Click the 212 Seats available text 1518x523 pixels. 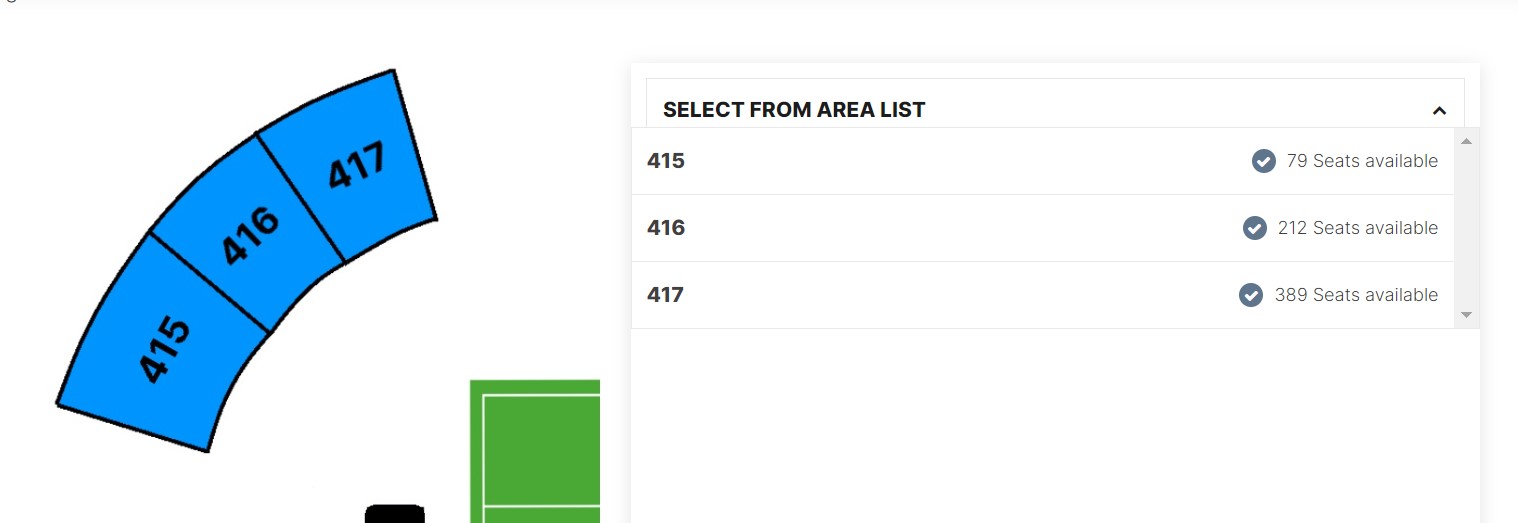pos(1358,228)
